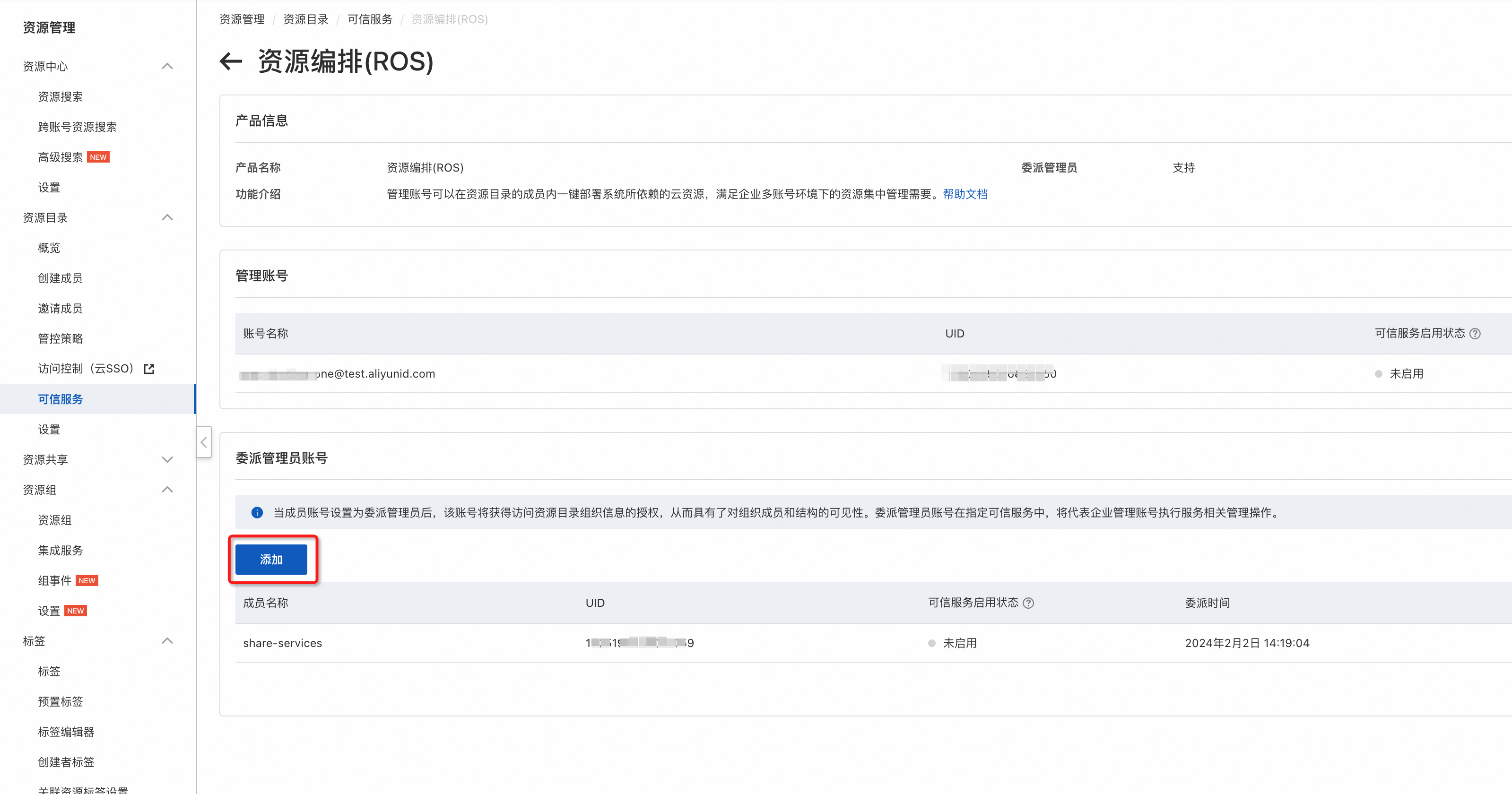Click help icon beside 可信服务启用状态 in 委派管理员 table
Screen dimensions: 1512x794
click(x=1028, y=603)
